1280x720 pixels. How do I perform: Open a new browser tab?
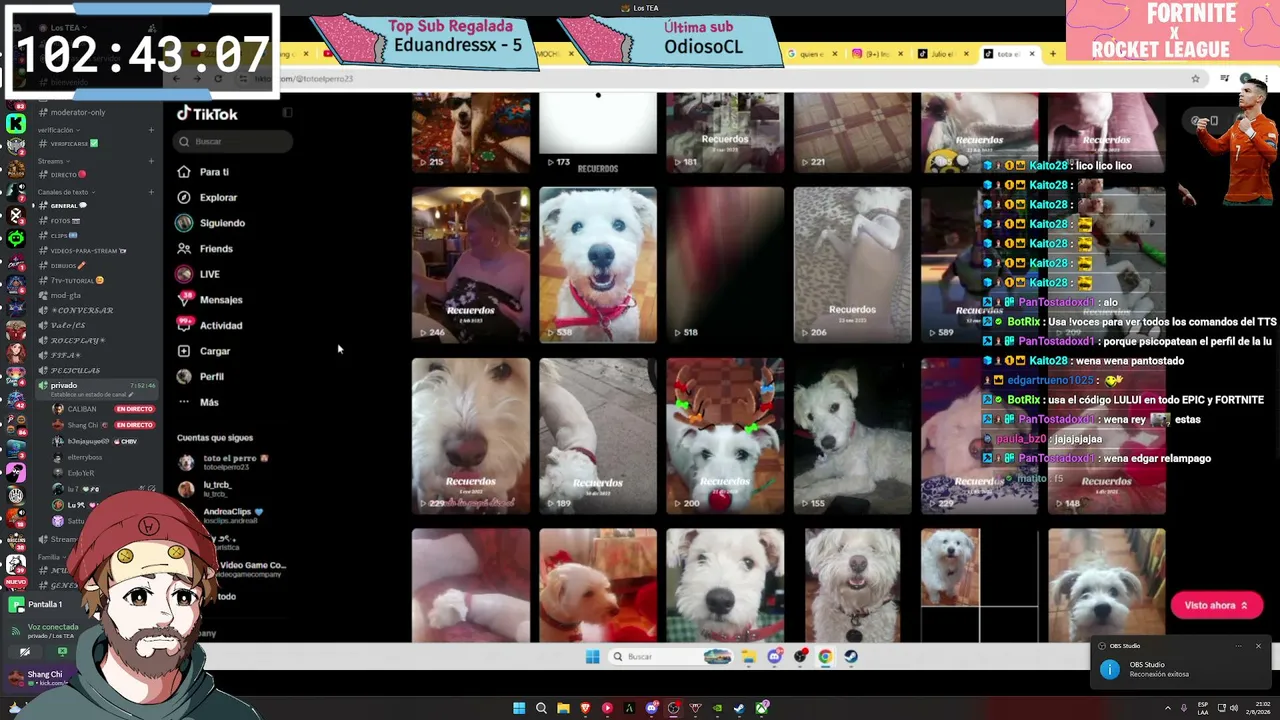click(x=1052, y=54)
